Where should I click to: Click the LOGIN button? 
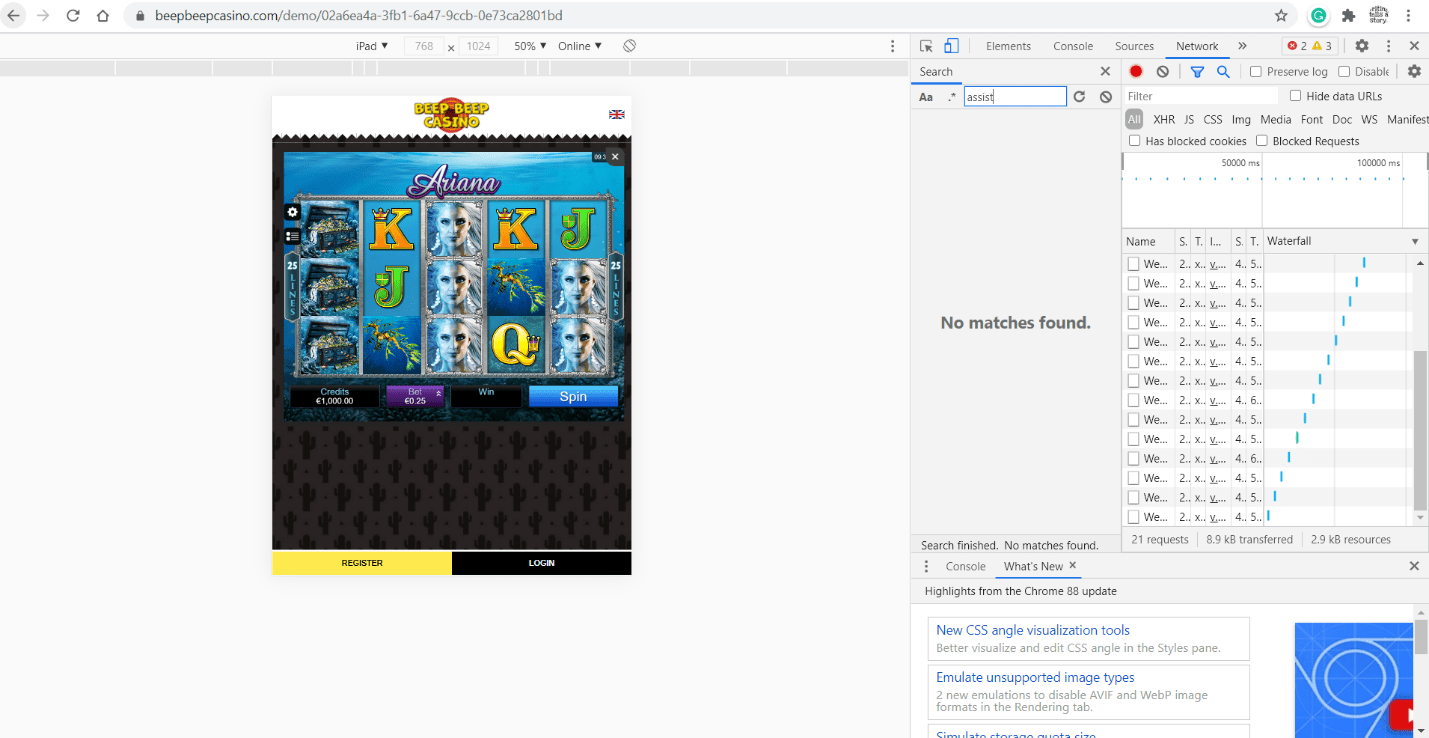pyautogui.click(x=541, y=563)
